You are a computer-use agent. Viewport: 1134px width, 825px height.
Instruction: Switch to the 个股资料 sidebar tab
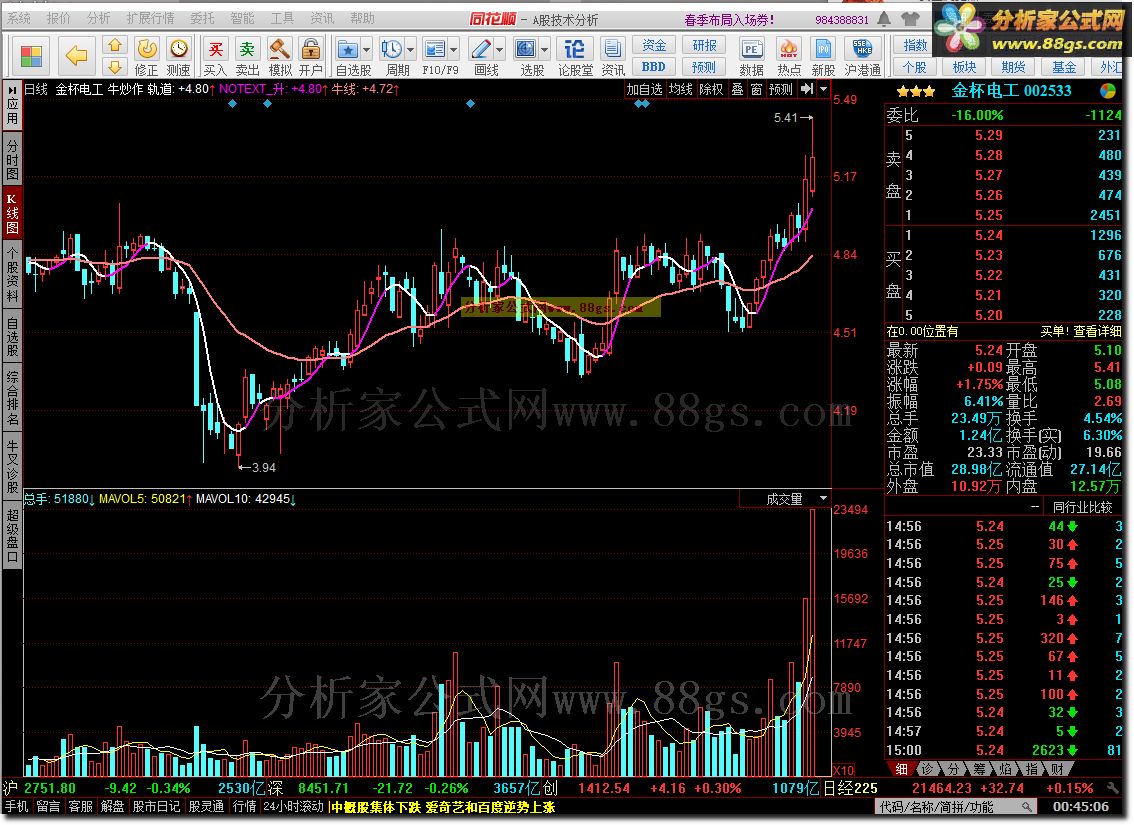(x=12, y=275)
